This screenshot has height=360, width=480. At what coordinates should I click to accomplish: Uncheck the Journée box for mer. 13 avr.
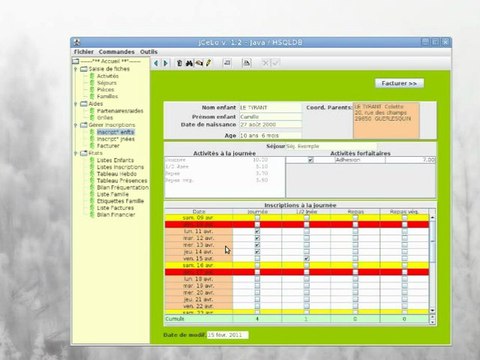coord(257,245)
